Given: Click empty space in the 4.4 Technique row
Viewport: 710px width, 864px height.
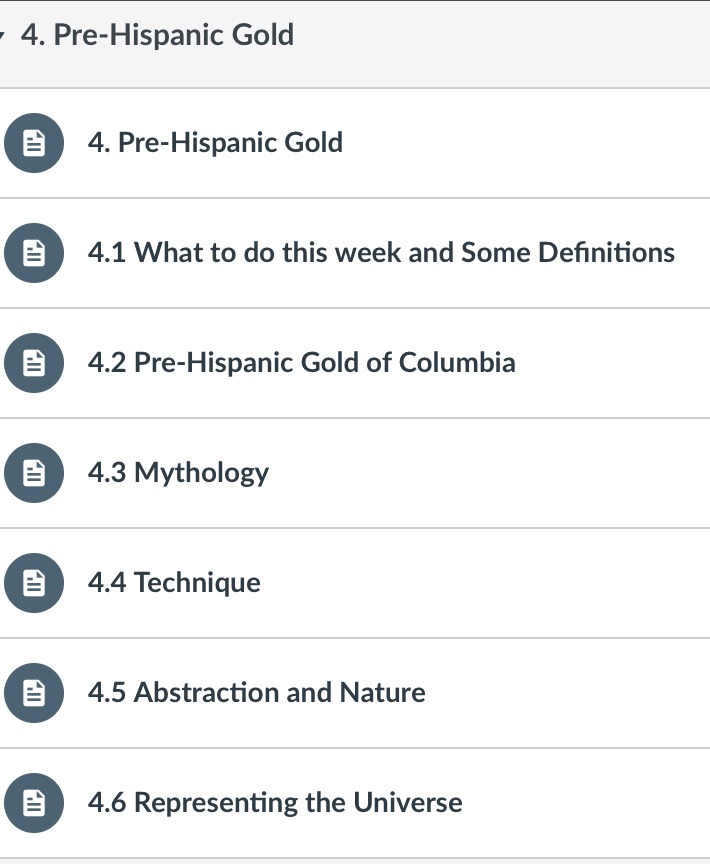Looking at the screenshot, I should (500, 583).
